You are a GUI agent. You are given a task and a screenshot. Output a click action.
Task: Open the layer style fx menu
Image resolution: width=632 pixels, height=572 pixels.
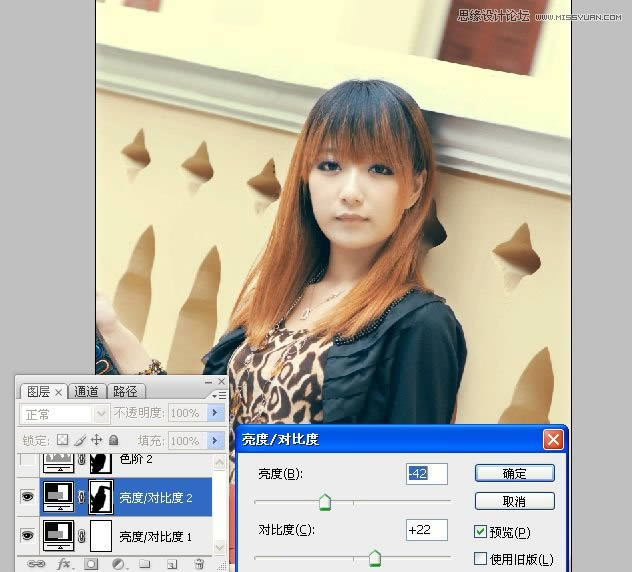[x=63, y=564]
